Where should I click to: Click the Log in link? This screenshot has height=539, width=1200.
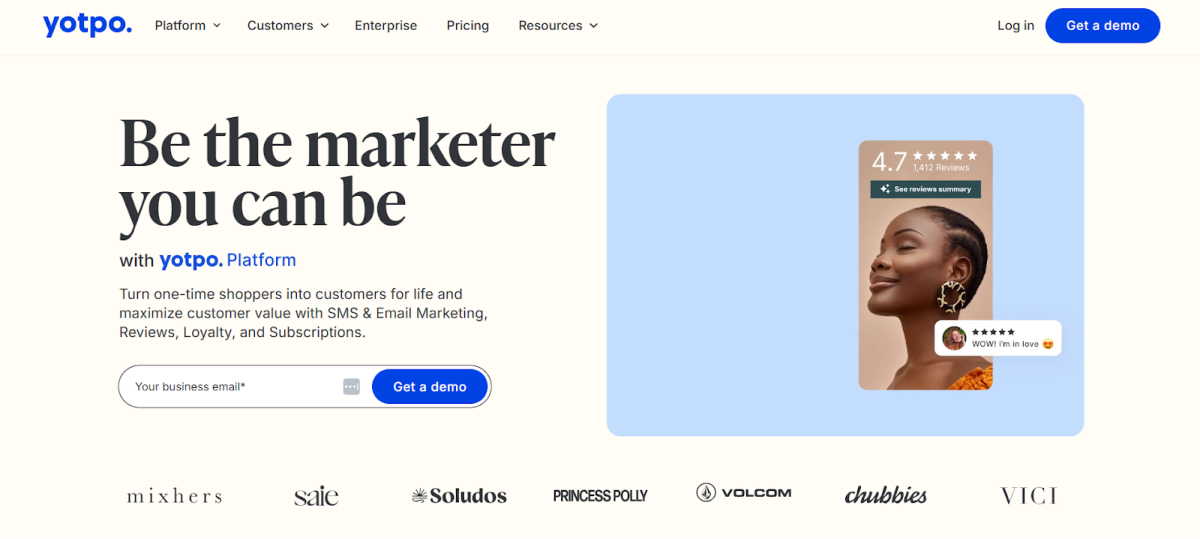tap(1015, 26)
